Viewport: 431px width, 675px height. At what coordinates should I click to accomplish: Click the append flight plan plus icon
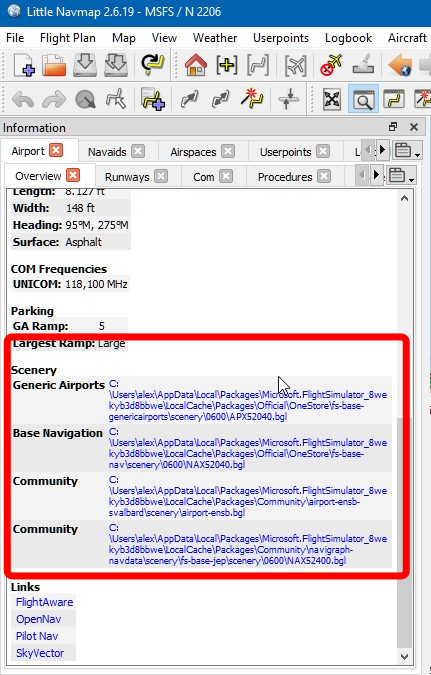pyautogui.click(x=152, y=99)
